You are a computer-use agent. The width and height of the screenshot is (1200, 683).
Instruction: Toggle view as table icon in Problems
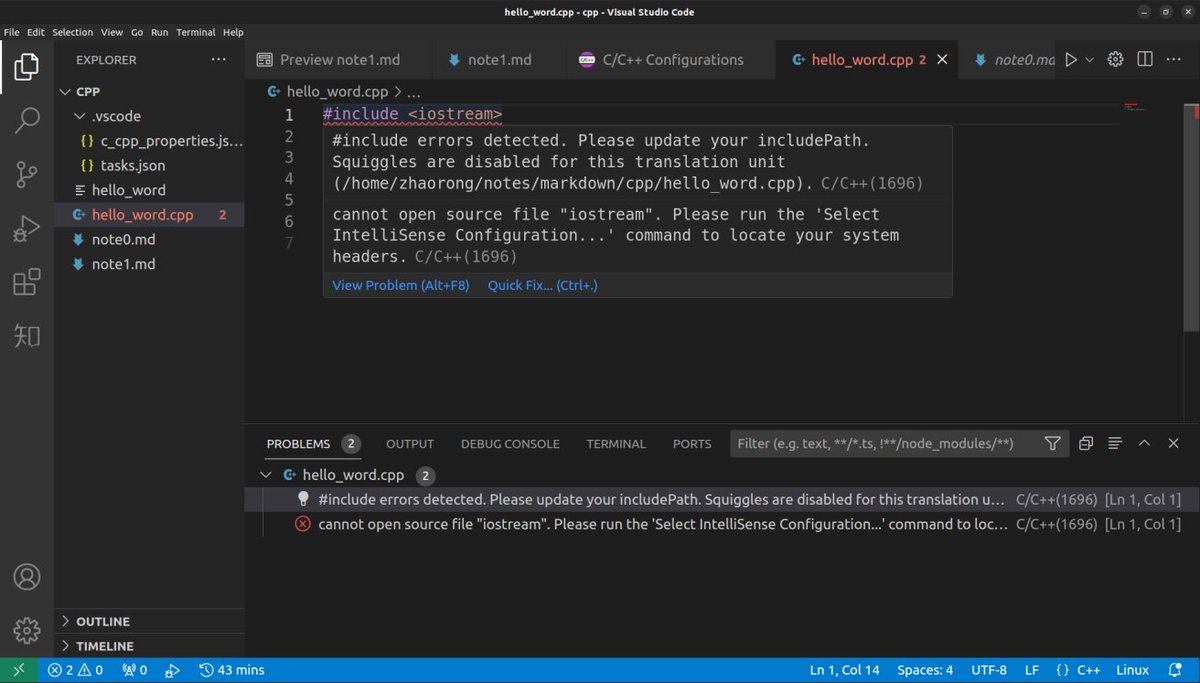coord(1115,443)
